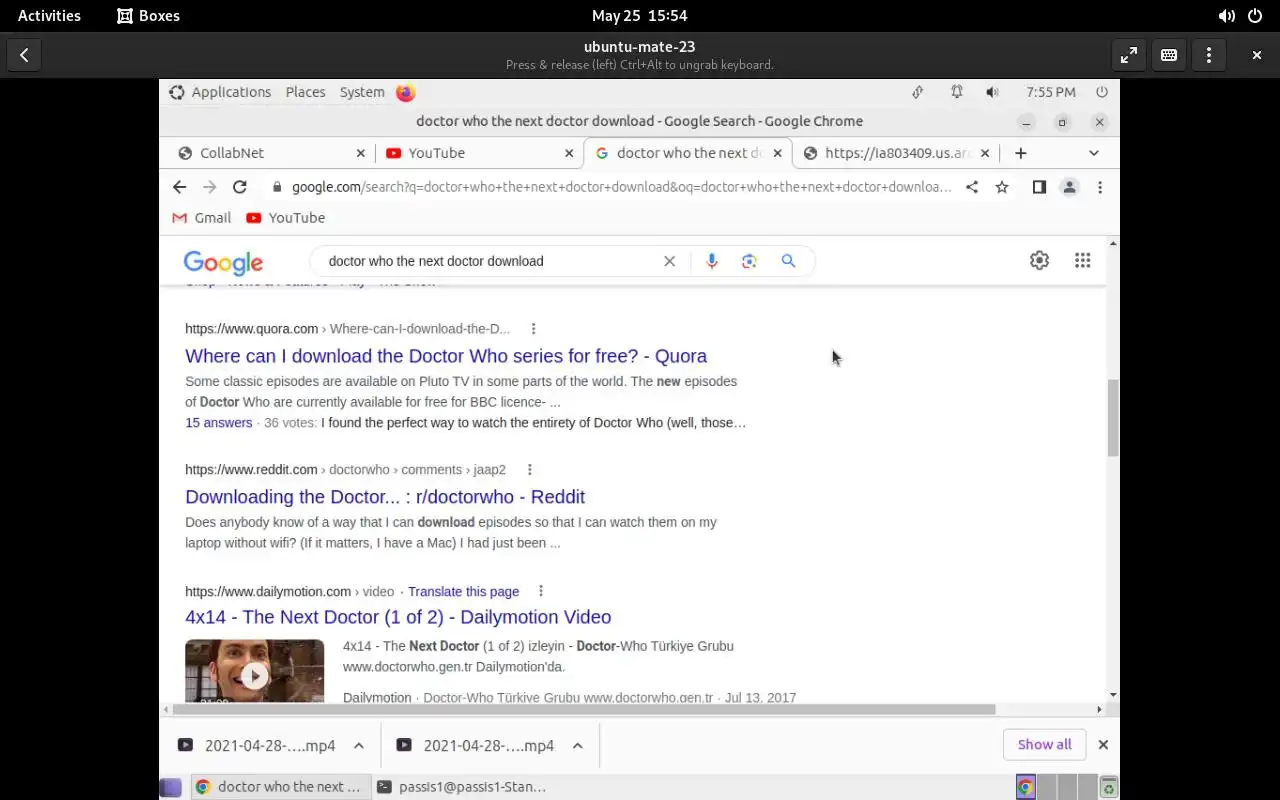Screen dimensions: 1280x800
Task: Open System menu
Action: coord(362,92)
